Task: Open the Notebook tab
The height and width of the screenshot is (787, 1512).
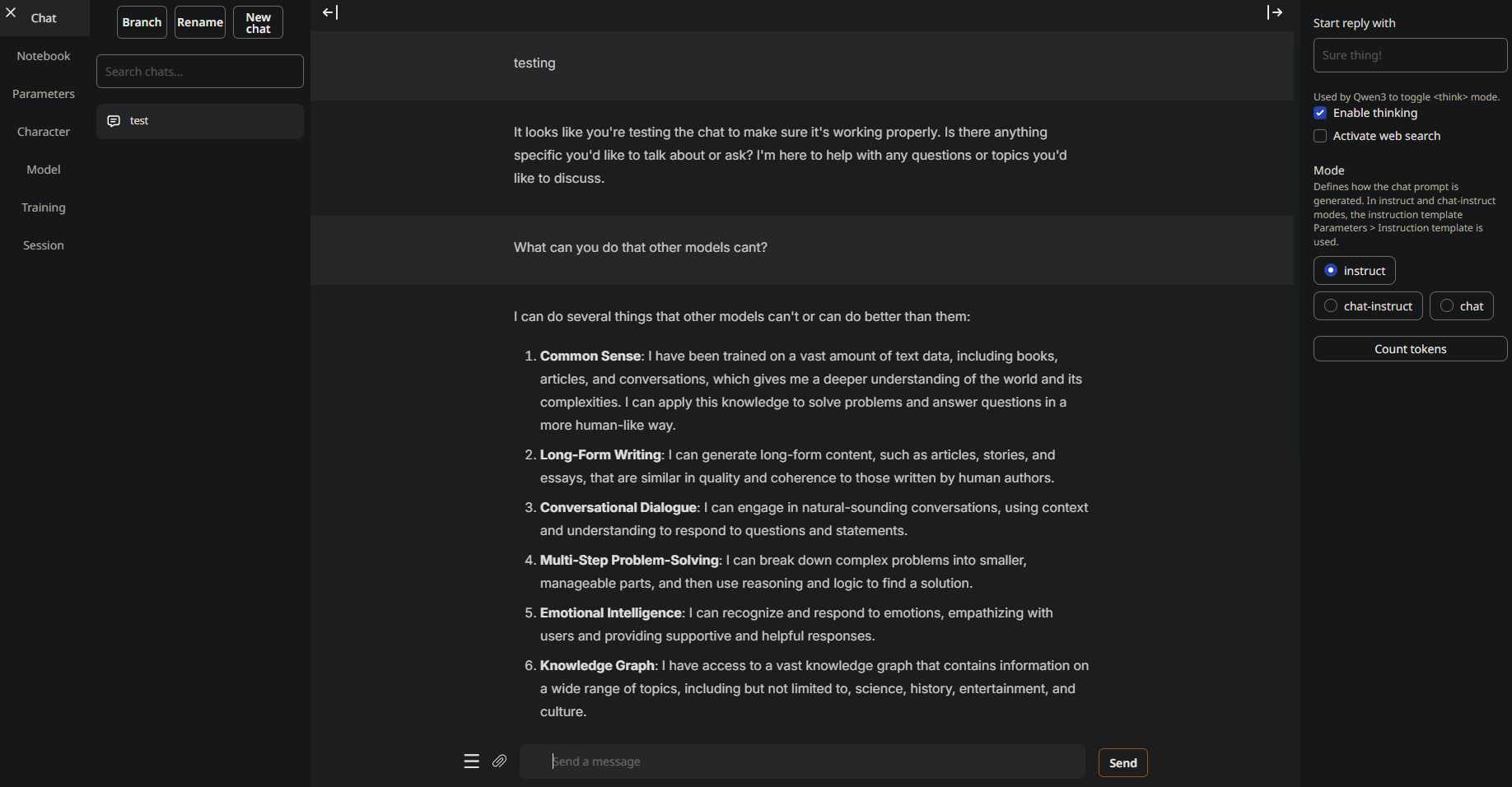Action: click(x=44, y=56)
